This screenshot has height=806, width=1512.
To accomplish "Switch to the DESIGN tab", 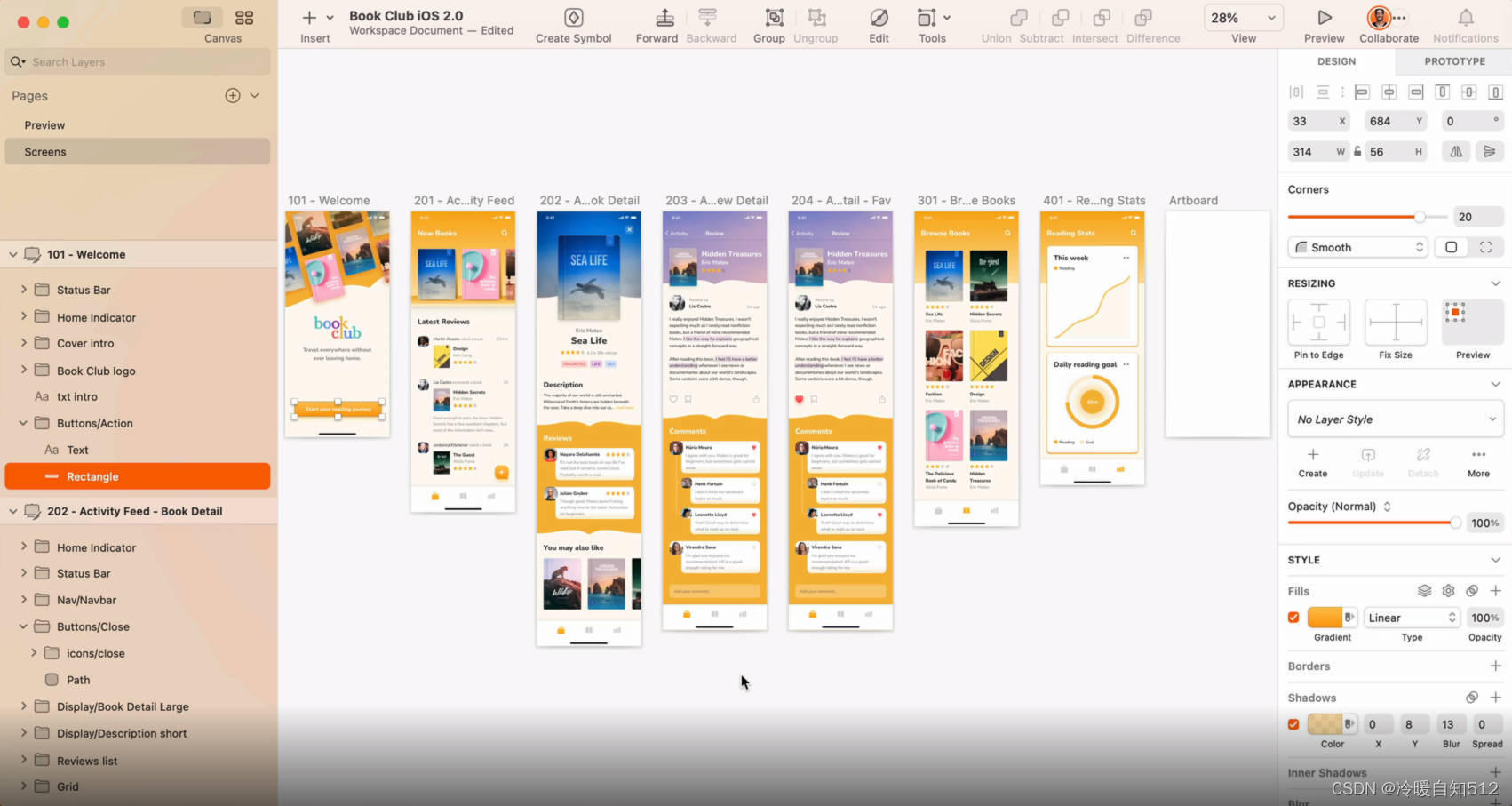I will point(1336,61).
